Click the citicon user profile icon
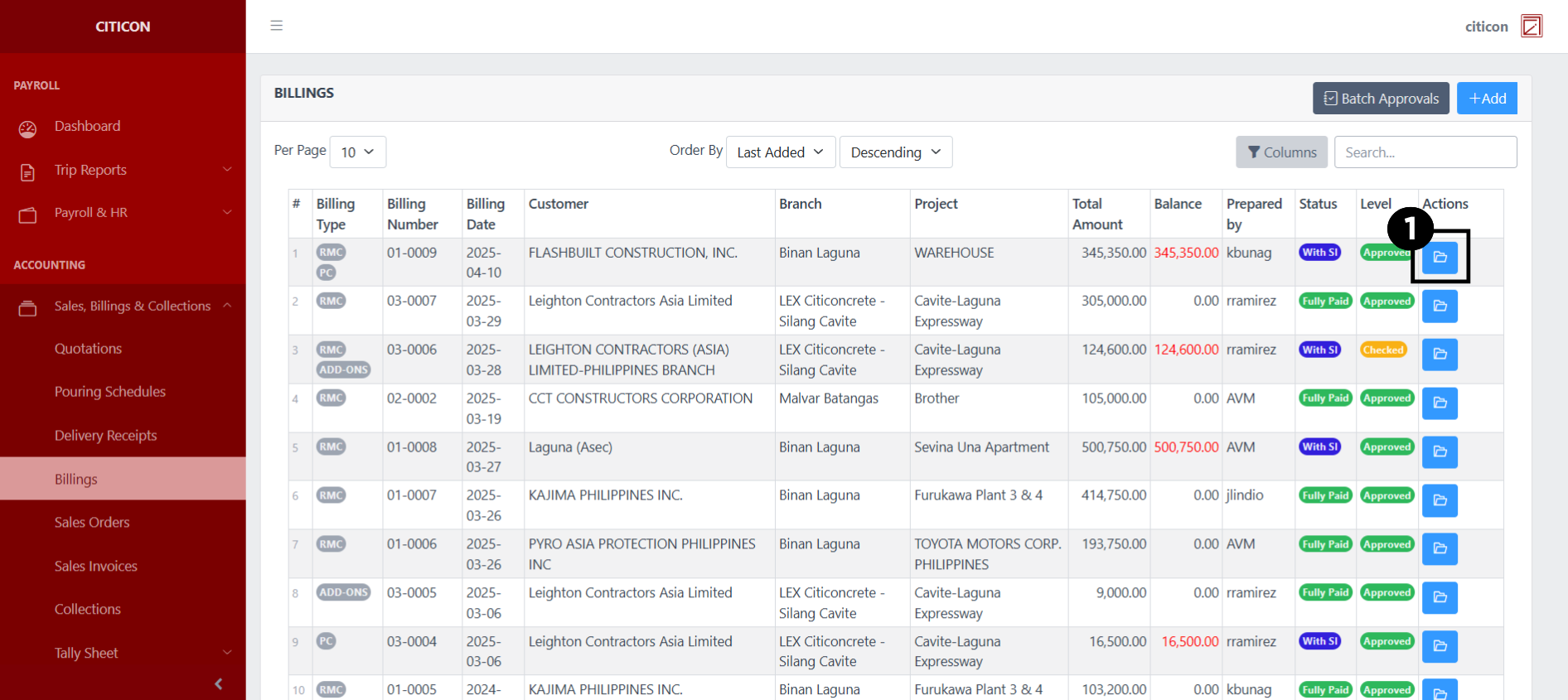 (x=1531, y=27)
